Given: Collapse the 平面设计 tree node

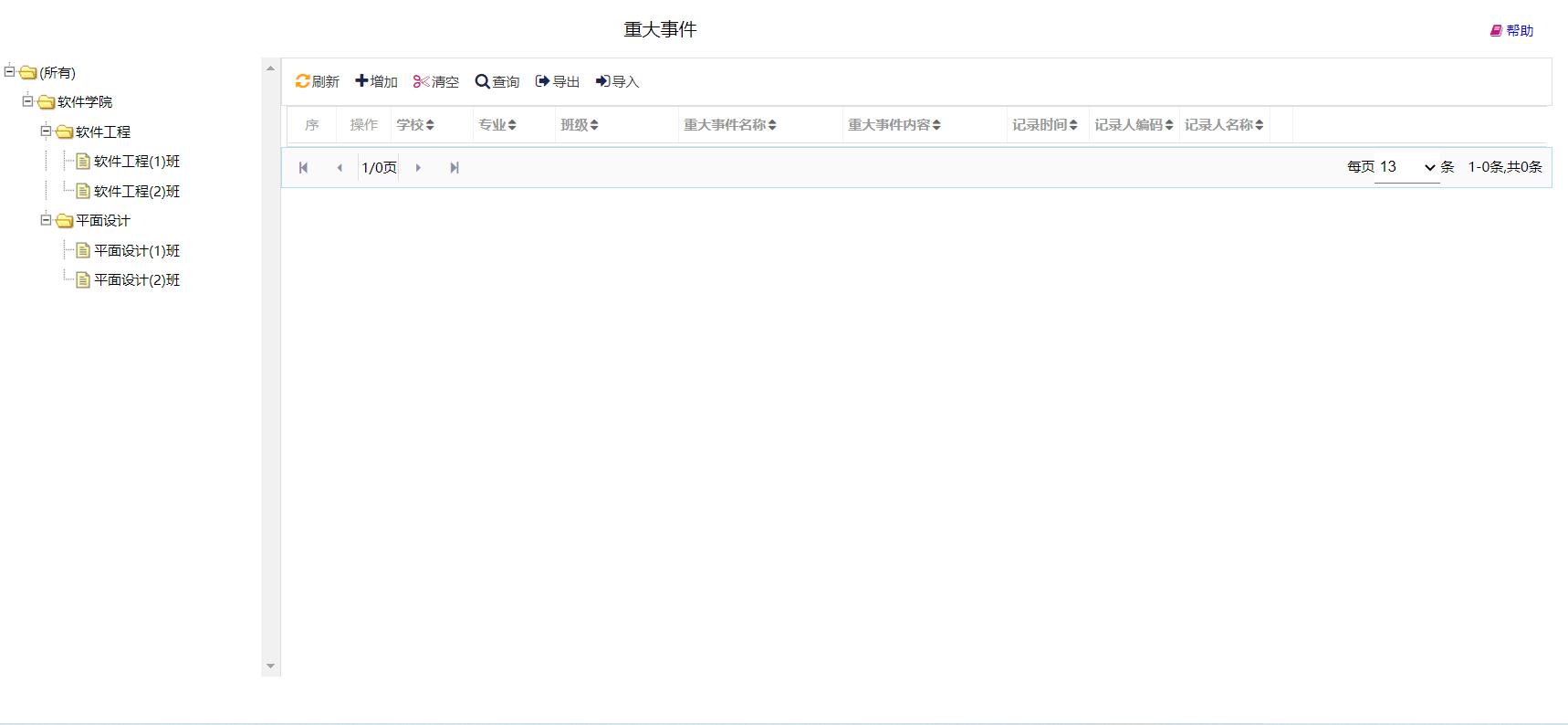Looking at the screenshot, I should pyautogui.click(x=46, y=219).
